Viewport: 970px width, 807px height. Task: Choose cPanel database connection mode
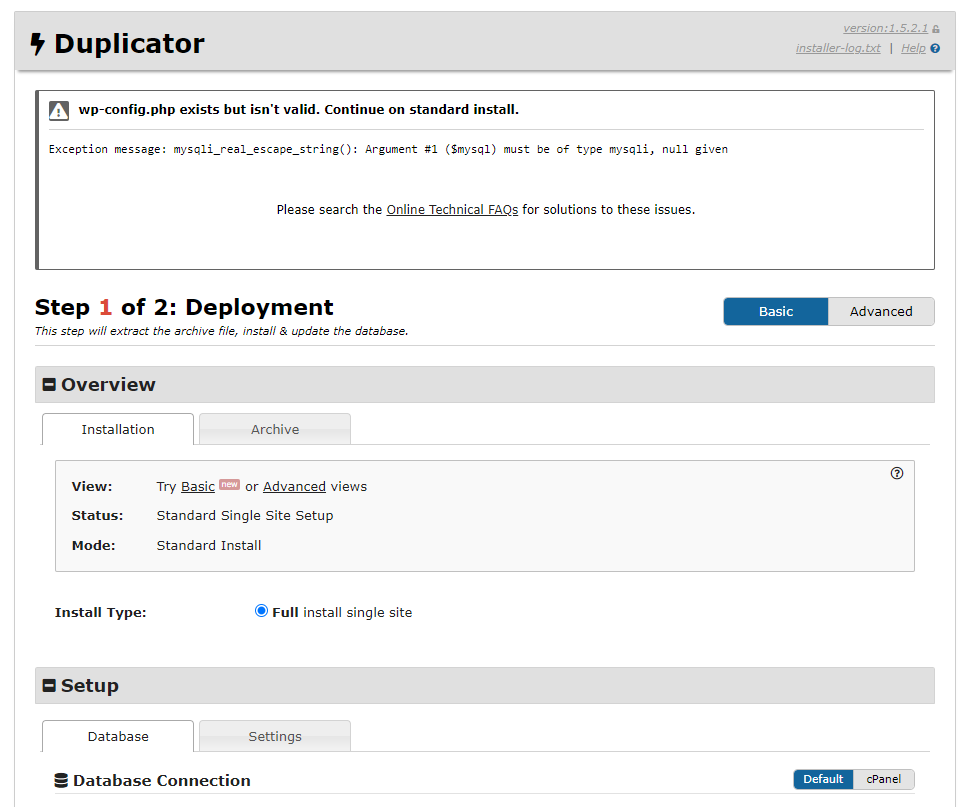tap(883, 779)
